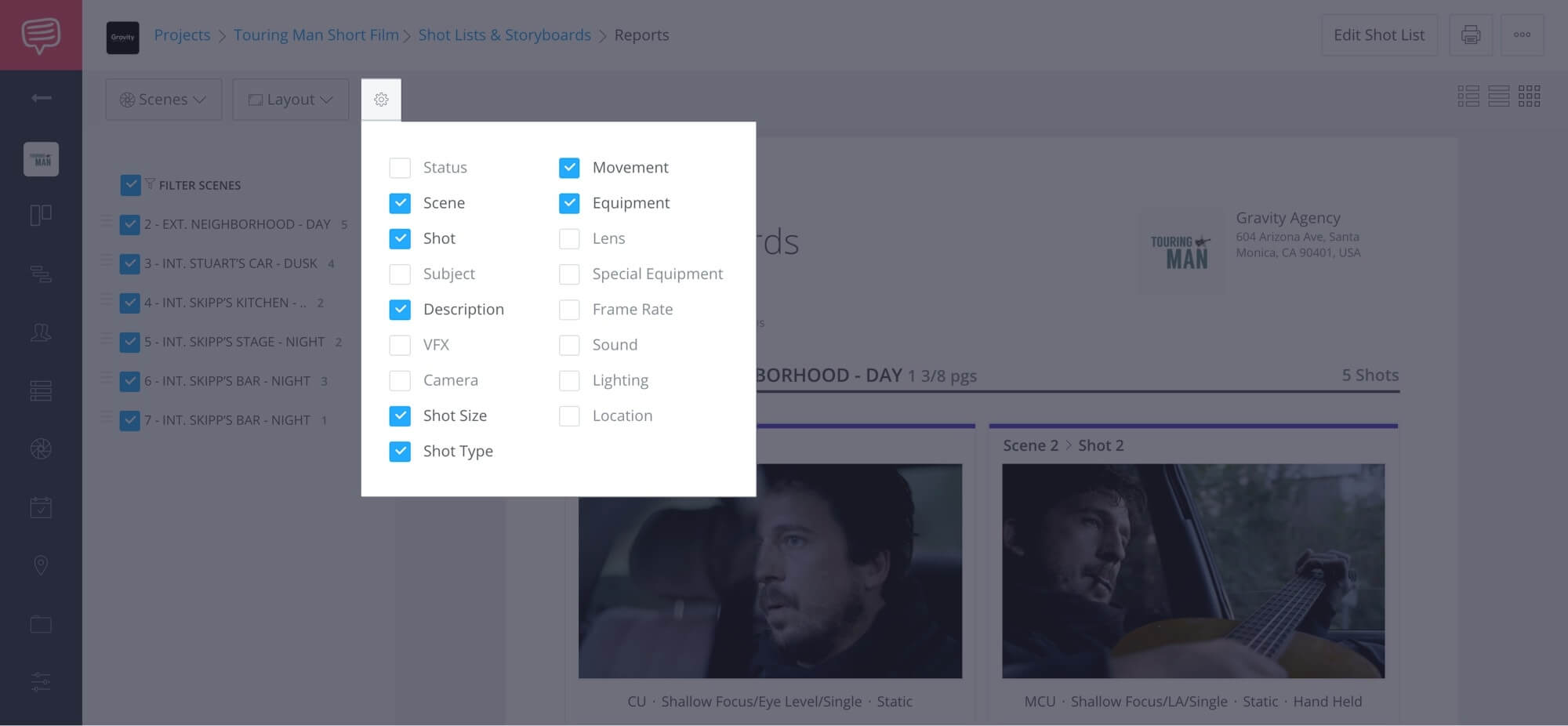Open the Projects breadcrumb link
Image resolution: width=1568 pixels, height=726 pixels.
(182, 34)
